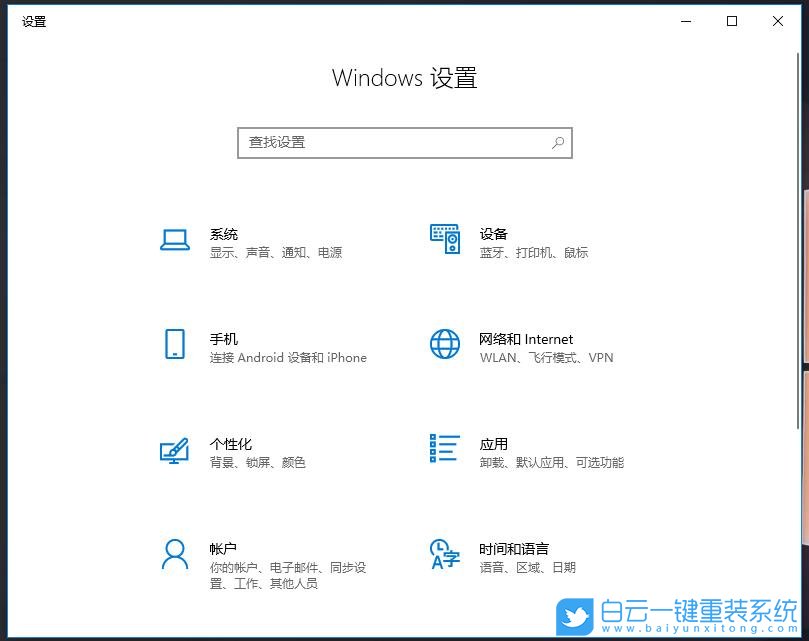
Task: Click the search magnifier in the 查找设置 box
Action: (558, 143)
